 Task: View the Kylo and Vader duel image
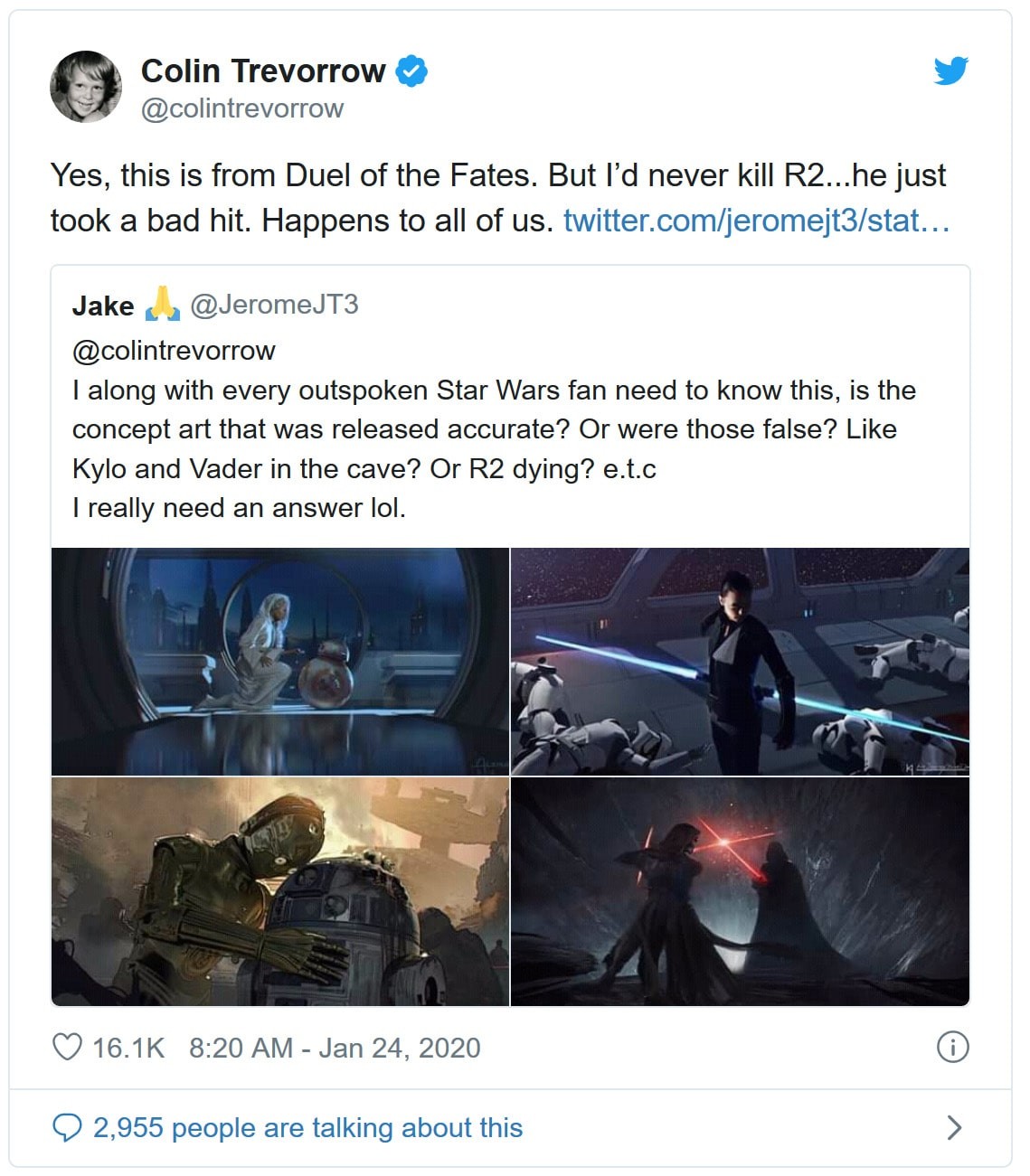tap(740, 891)
